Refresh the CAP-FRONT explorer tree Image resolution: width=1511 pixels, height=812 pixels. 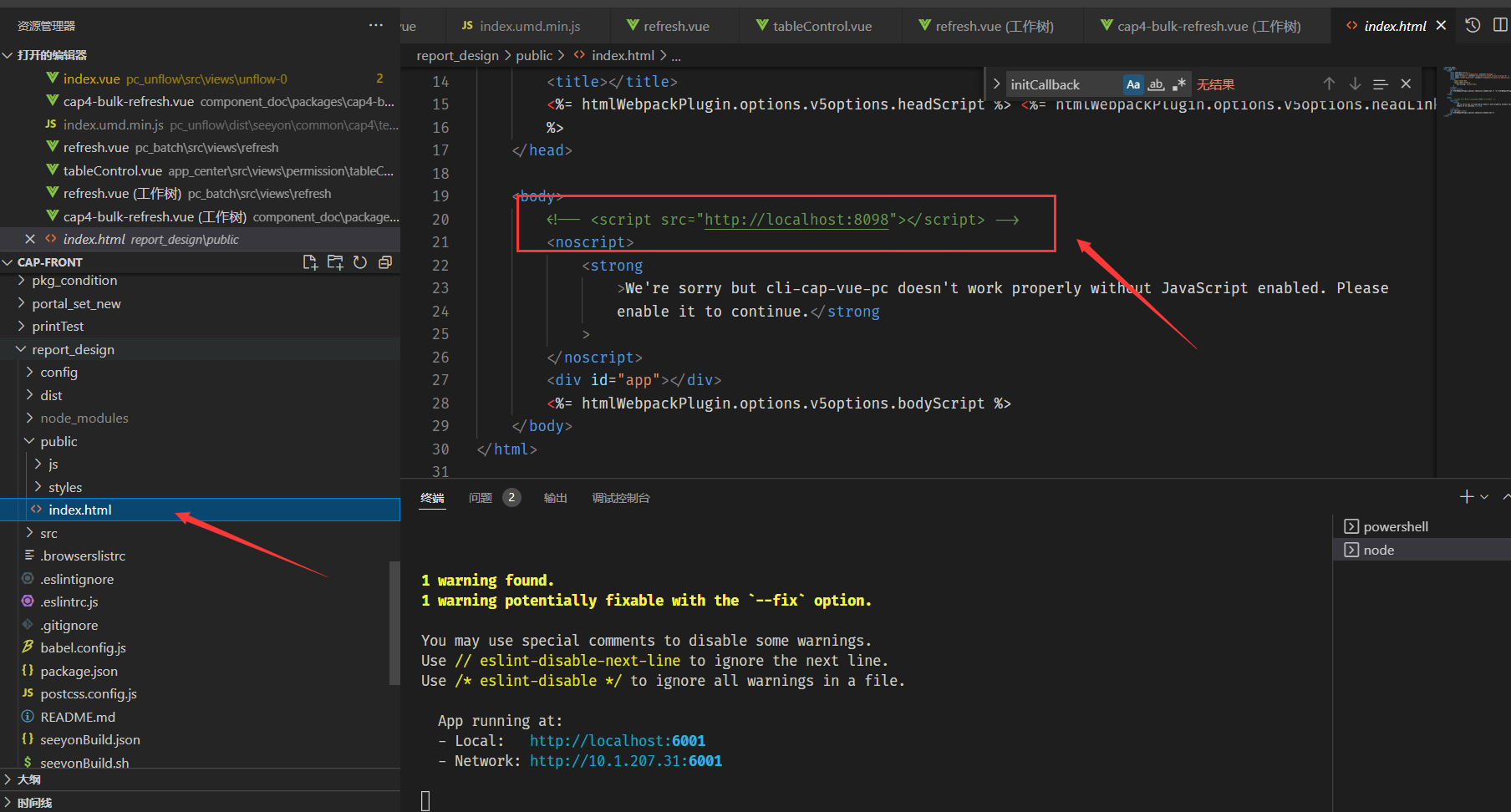pos(360,262)
